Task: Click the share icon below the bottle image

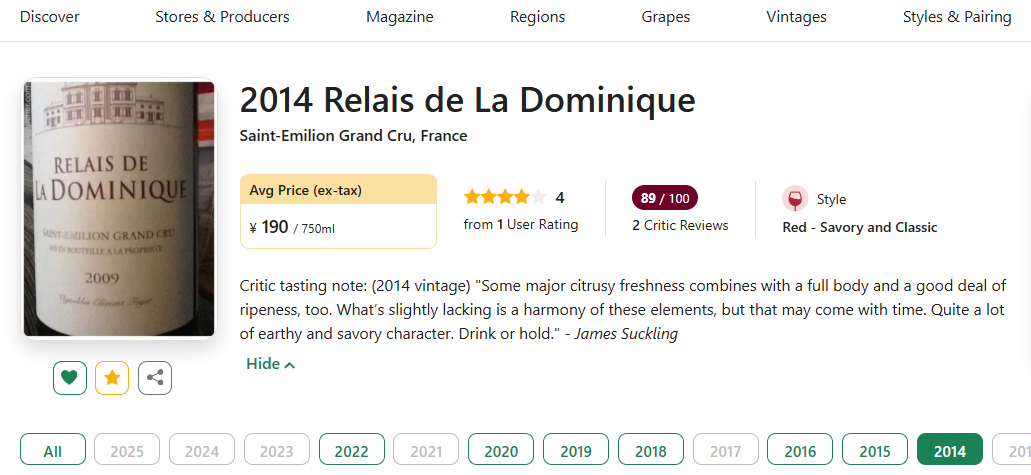Action: [x=155, y=378]
